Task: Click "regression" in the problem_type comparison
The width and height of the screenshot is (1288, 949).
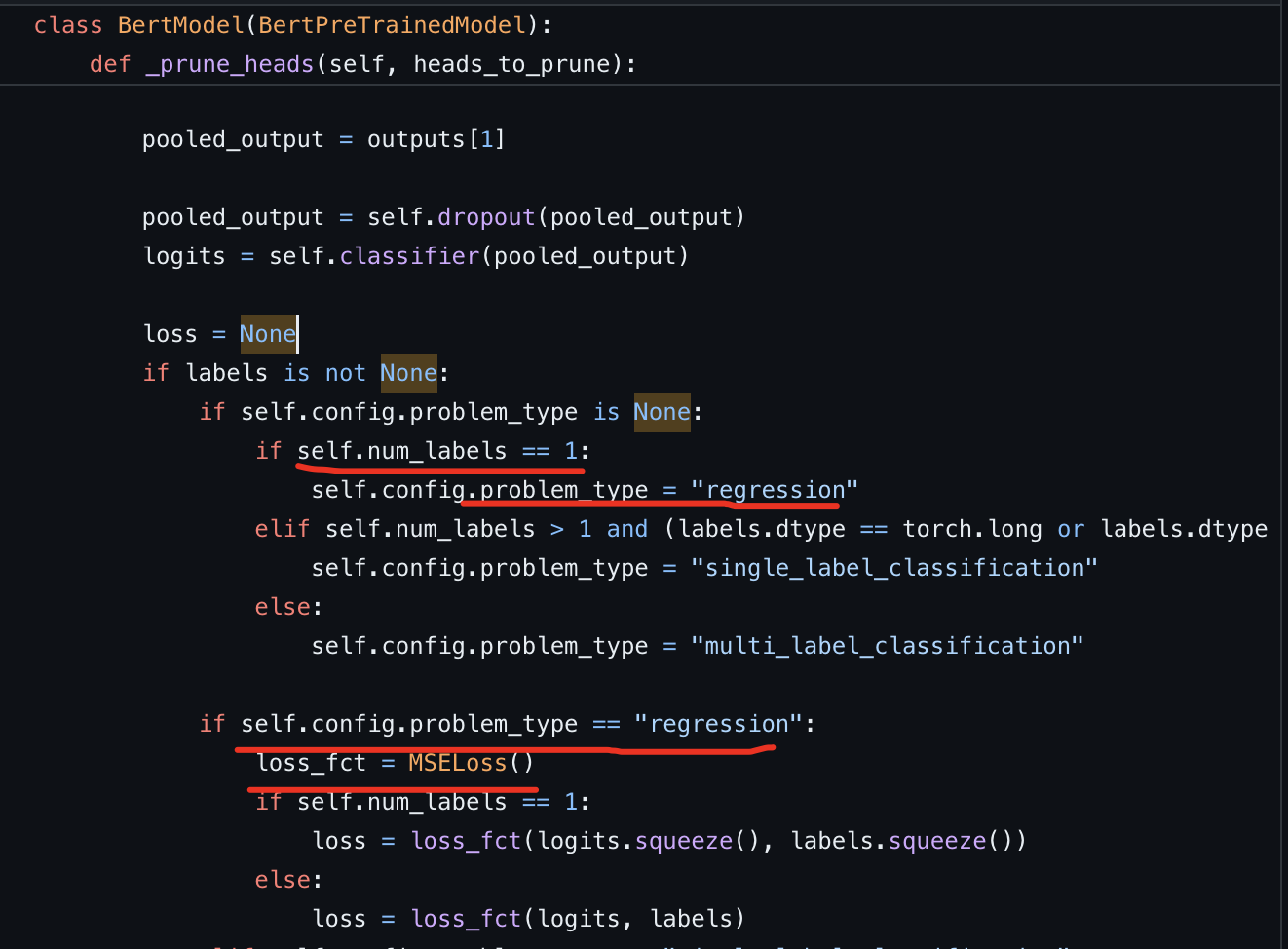Action: coord(718,724)
